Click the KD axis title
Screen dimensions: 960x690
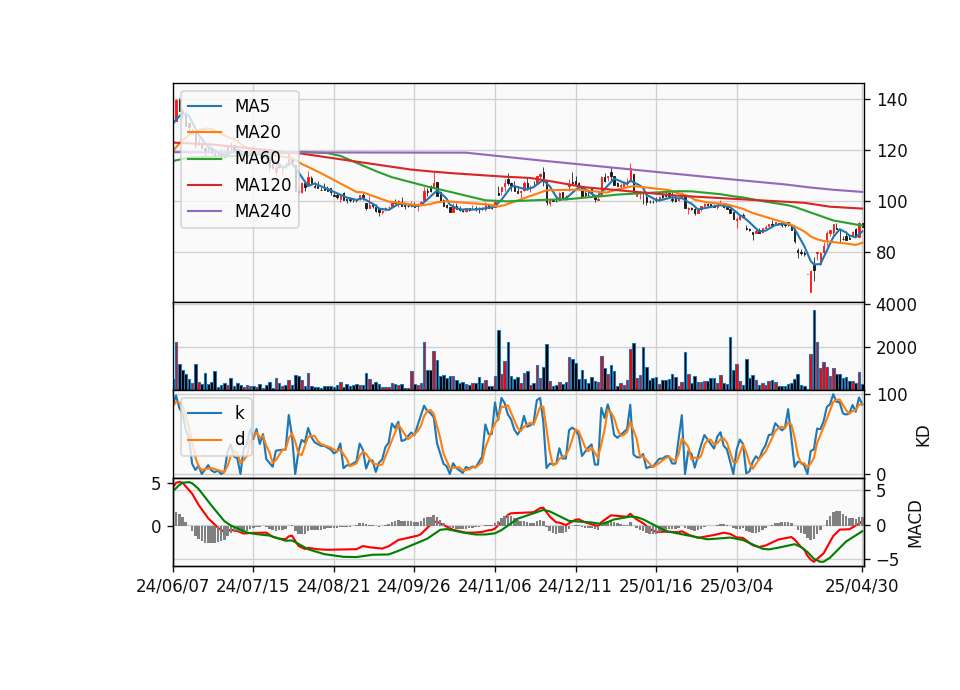(923, 437)
